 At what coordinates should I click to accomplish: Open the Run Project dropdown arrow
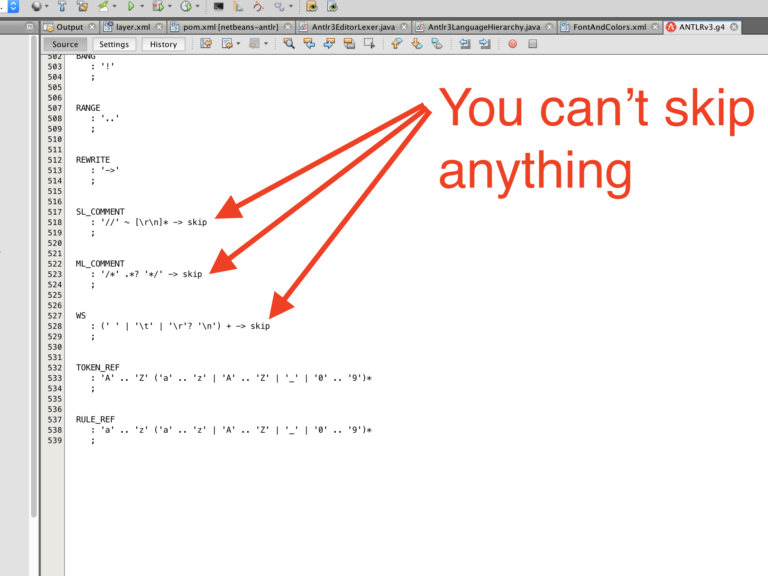pyautogui.click(x=142, y=6)
